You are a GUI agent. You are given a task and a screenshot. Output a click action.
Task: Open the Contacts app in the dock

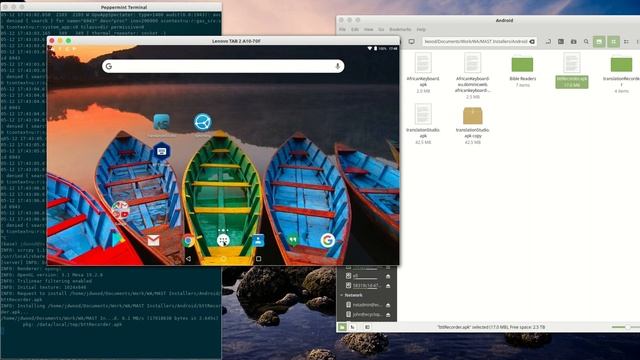tap(258, 240)
